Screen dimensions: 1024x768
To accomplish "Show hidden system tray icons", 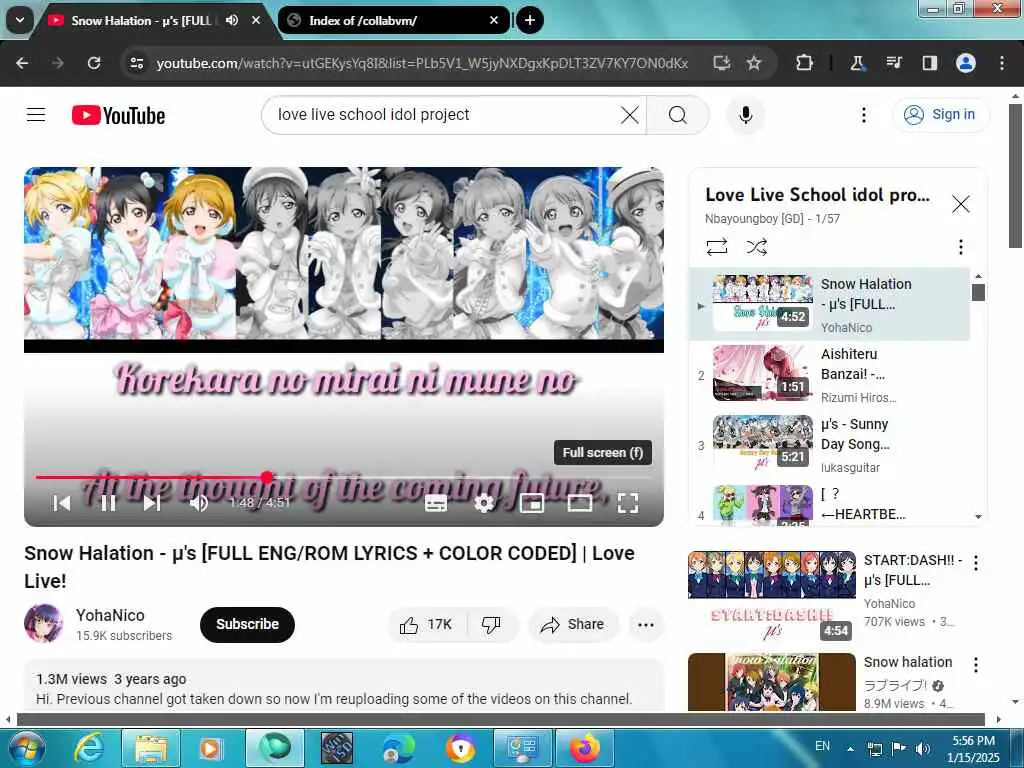I will coord(850,748).
